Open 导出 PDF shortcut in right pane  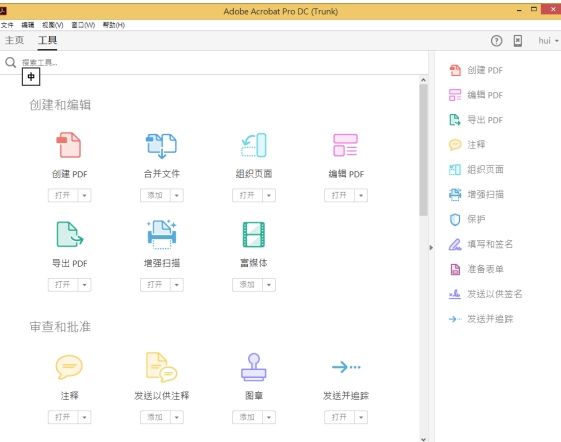pos(476,120)
